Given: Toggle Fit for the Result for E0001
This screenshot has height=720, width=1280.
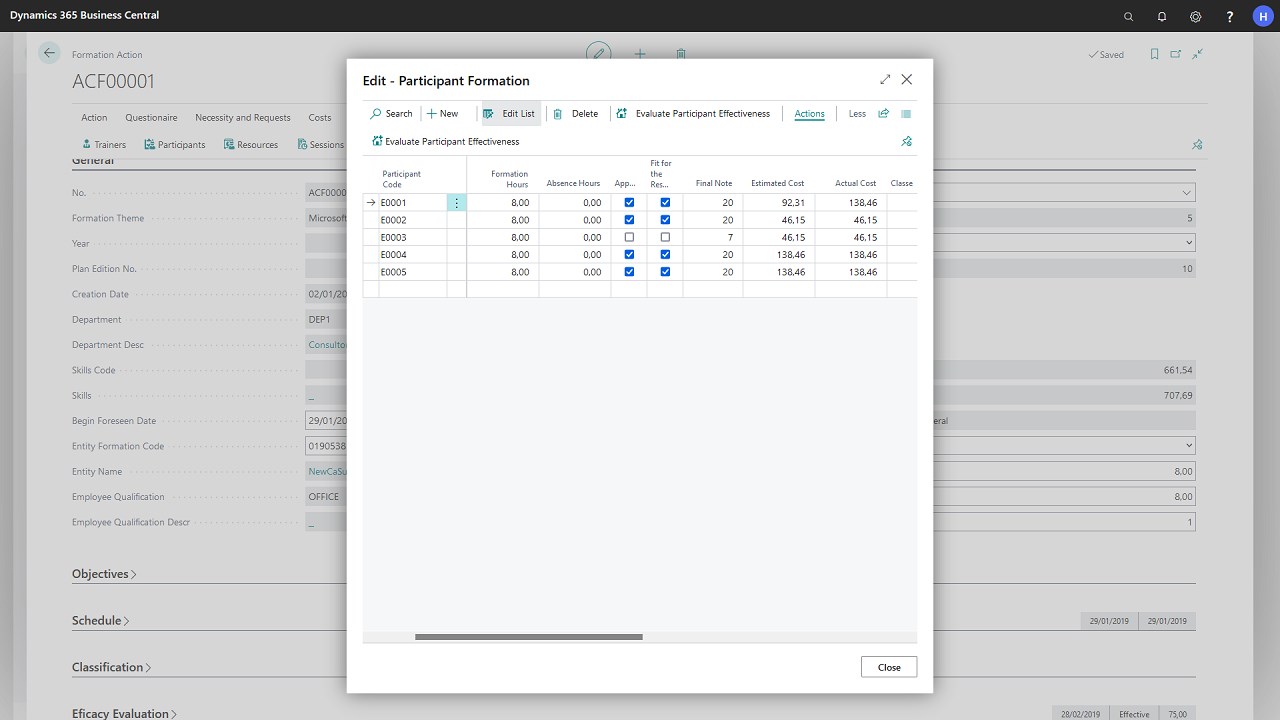Looking at the screenshot, I should click(665, 203).
